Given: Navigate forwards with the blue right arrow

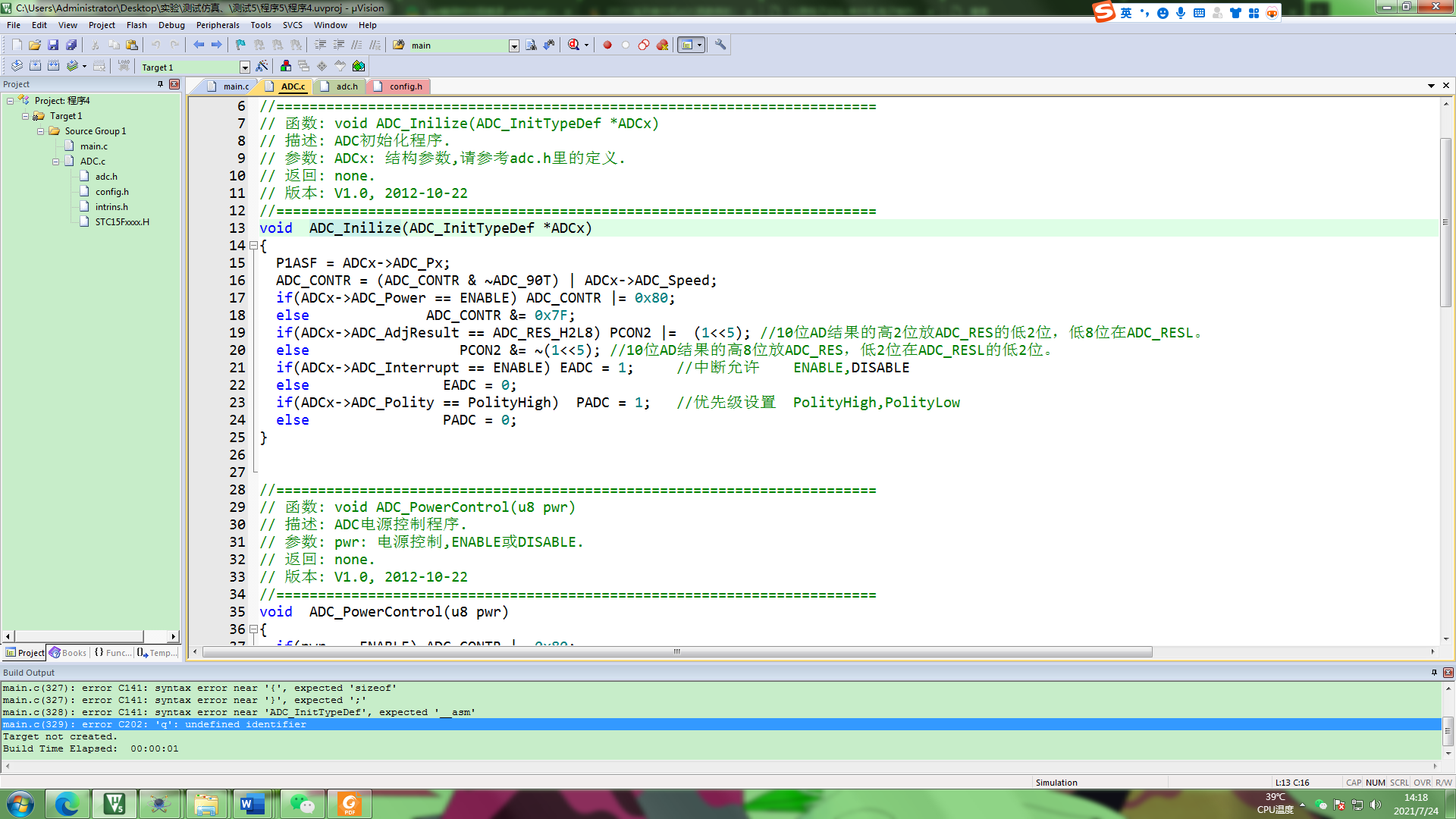Looking at the screenshot, I should click(x=217, y=45).
